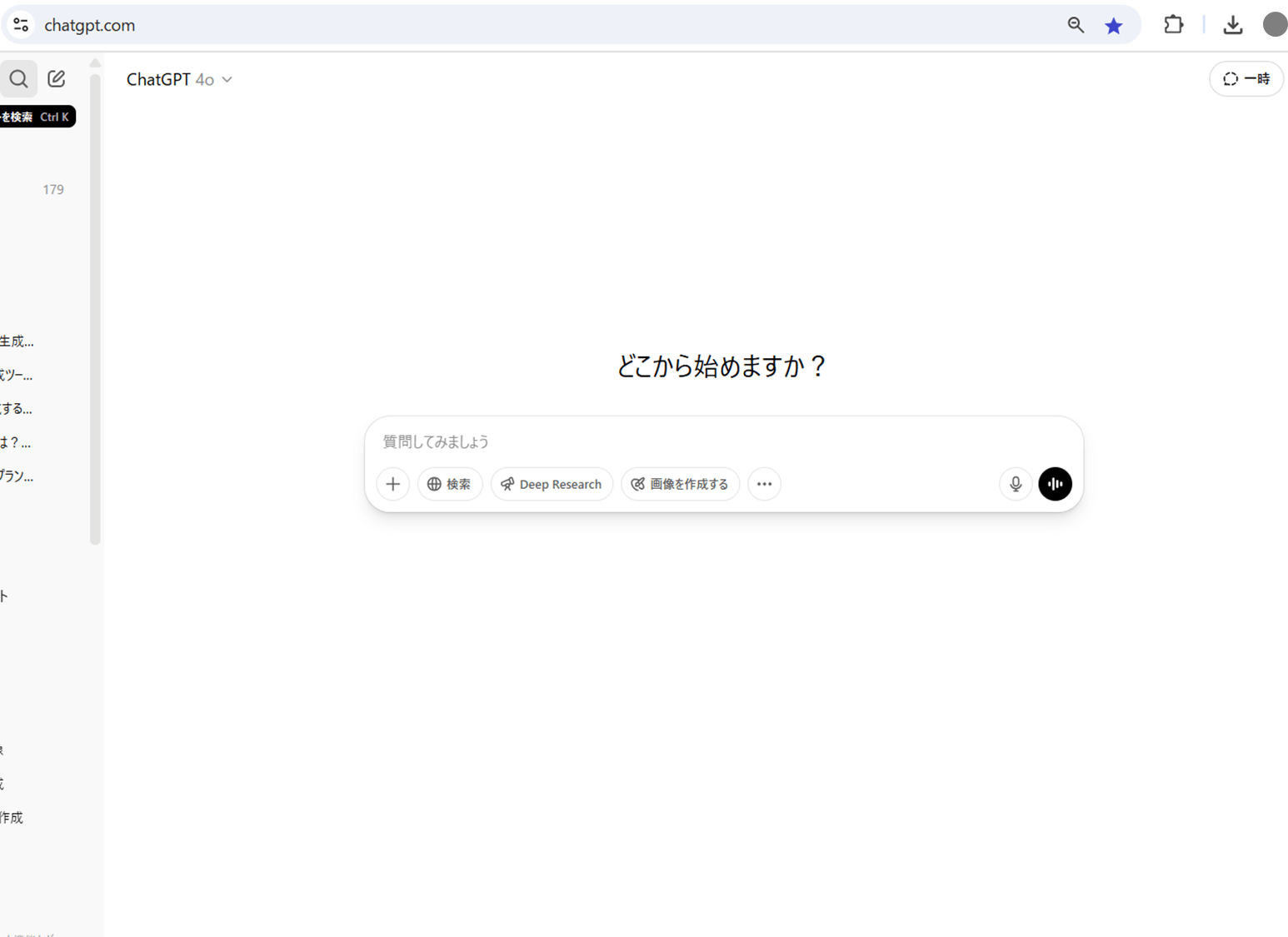This screenshot has height=937, width=1288.
Task: Activate Deep Research
Action: pyautogui.click(x=552, y=484)
